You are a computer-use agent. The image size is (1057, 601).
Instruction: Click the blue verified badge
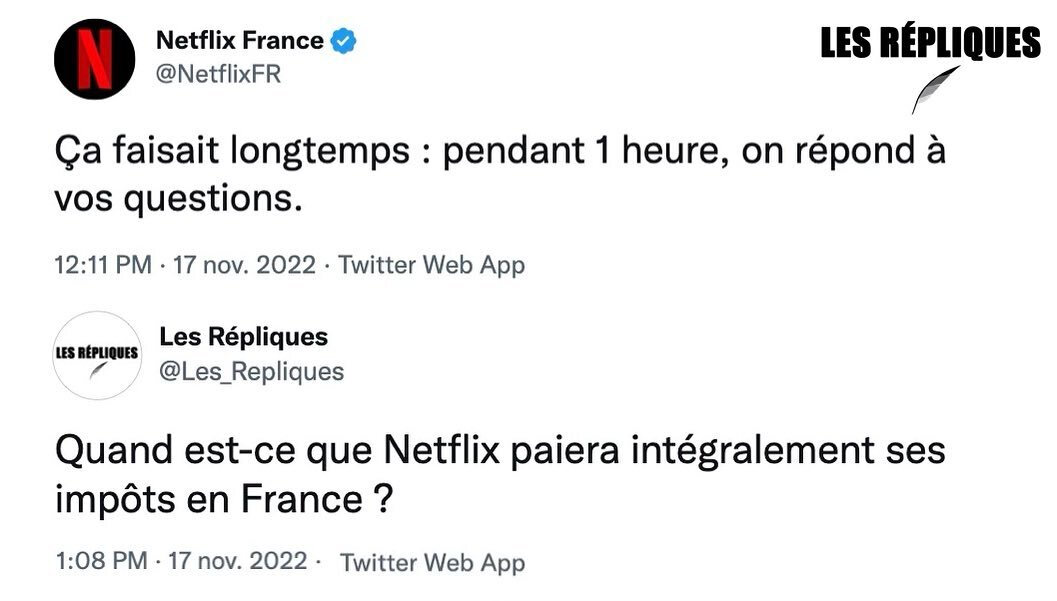click(345, 41)
